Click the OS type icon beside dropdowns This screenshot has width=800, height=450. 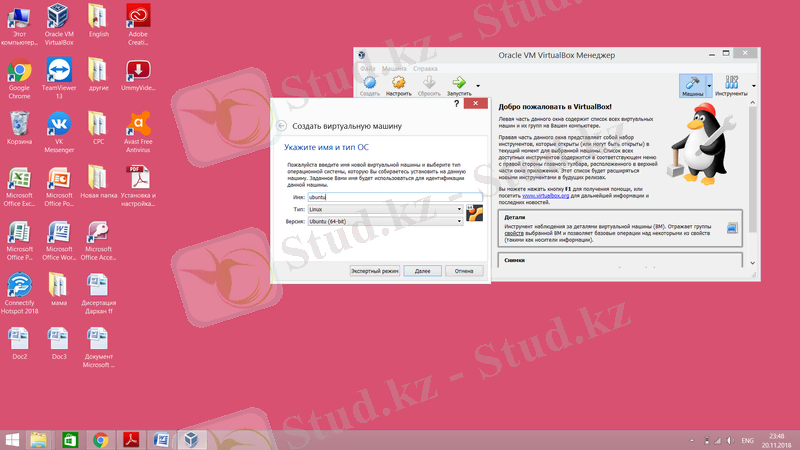[474, 213]
